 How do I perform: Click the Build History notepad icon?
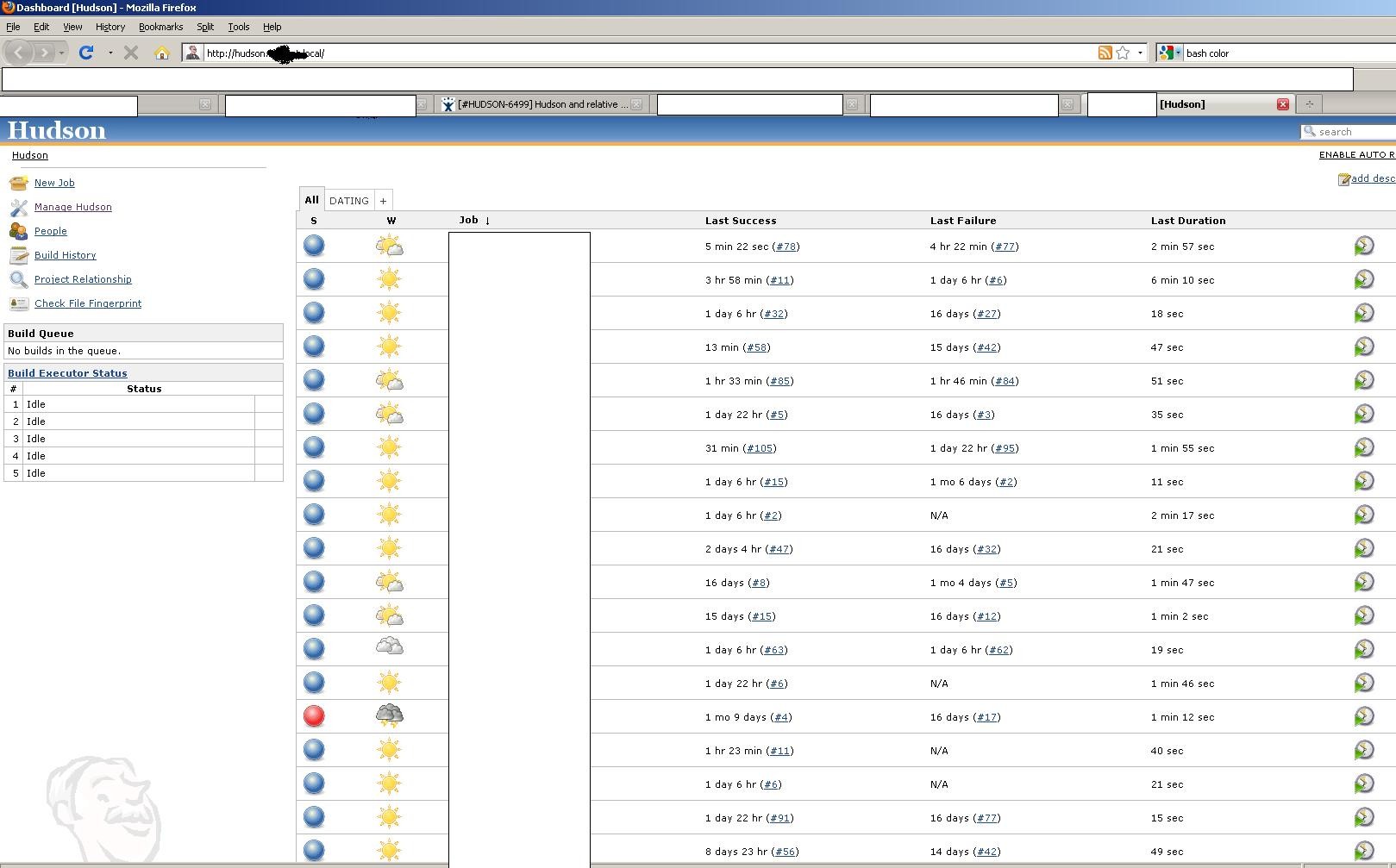point(18,255)
